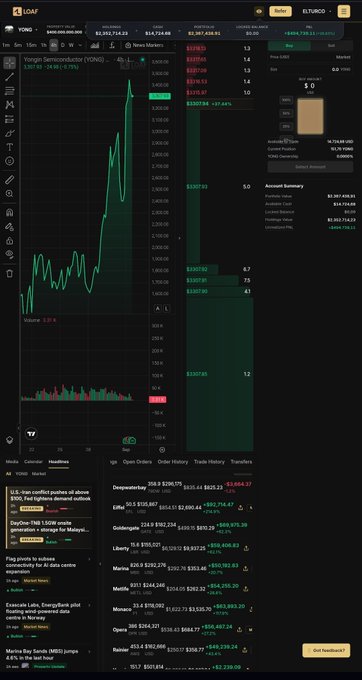Filter headlines by Market
The image size is (362, 680).
tap(39, 474)
